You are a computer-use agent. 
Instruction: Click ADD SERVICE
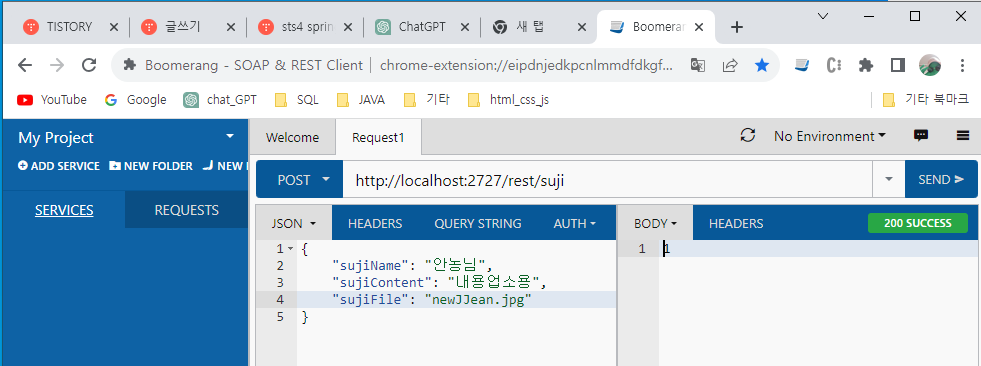[x=59, y=166]
